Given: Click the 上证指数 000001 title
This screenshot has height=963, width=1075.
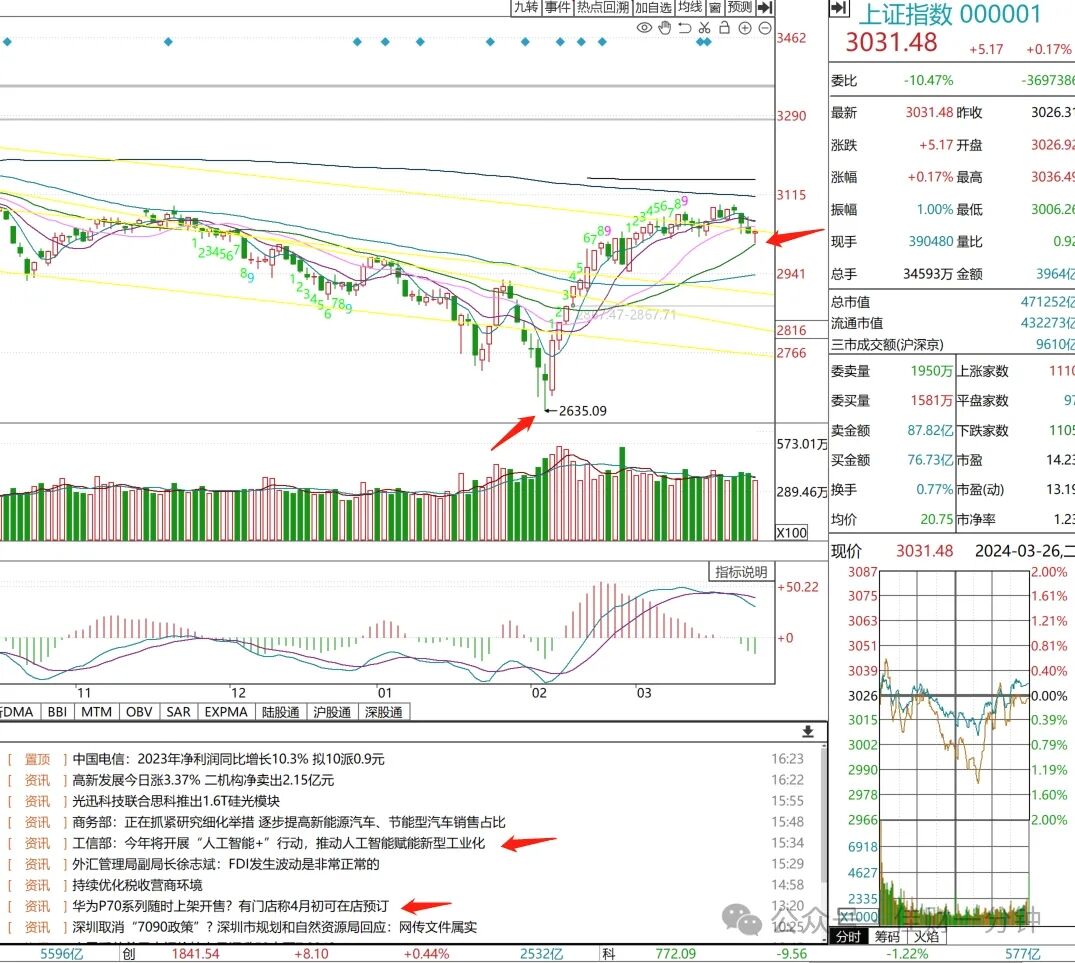Looking at the screenshot, I should [950, 14].
